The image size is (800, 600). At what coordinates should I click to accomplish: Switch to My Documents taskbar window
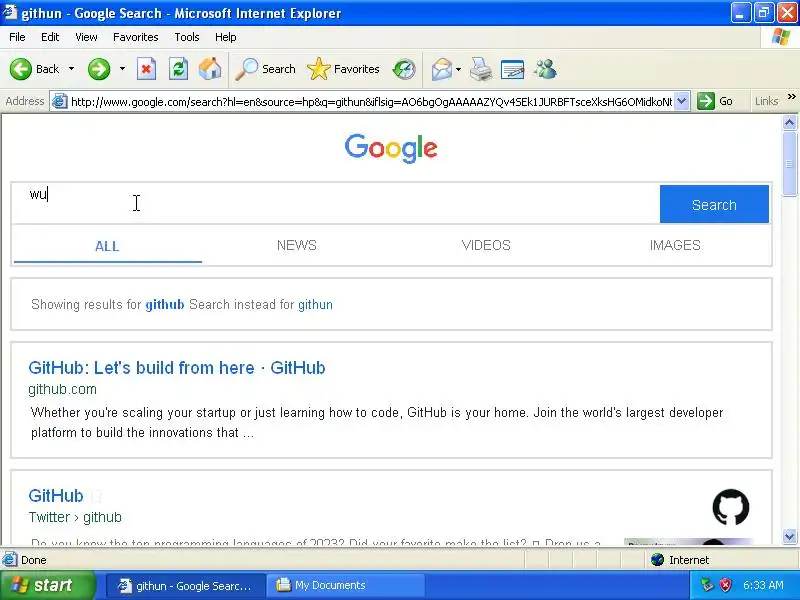point(346,585)
